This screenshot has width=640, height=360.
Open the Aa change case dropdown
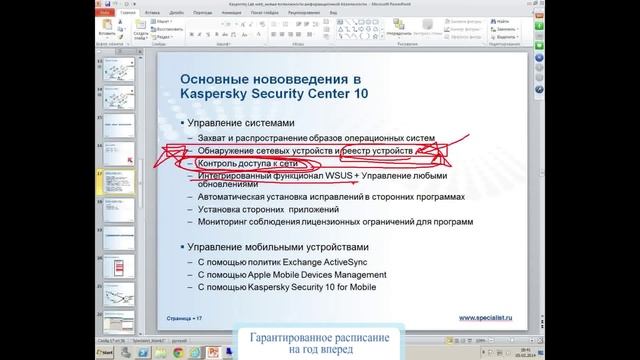pos(245,35)
